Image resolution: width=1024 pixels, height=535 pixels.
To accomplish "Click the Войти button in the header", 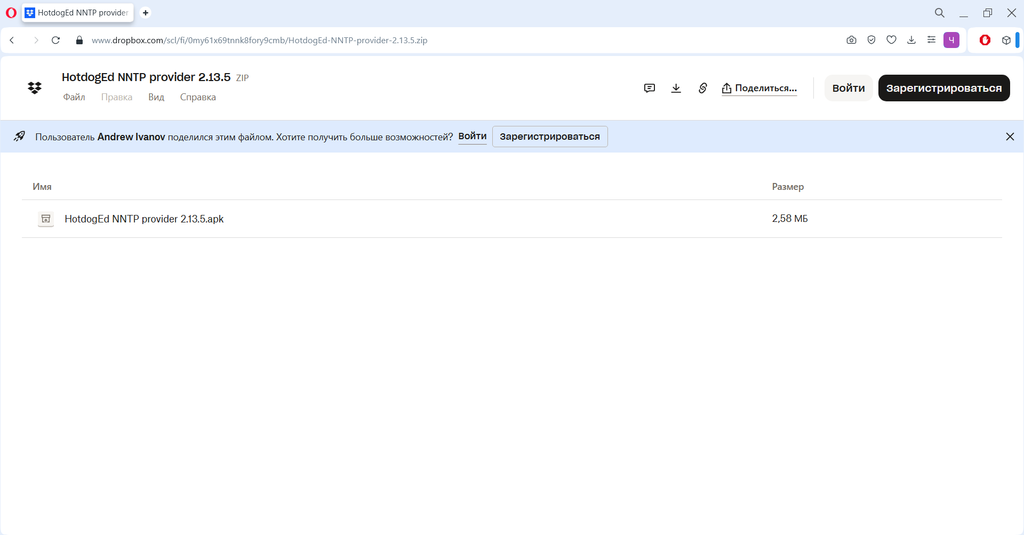I will click(x=848, y=88).
